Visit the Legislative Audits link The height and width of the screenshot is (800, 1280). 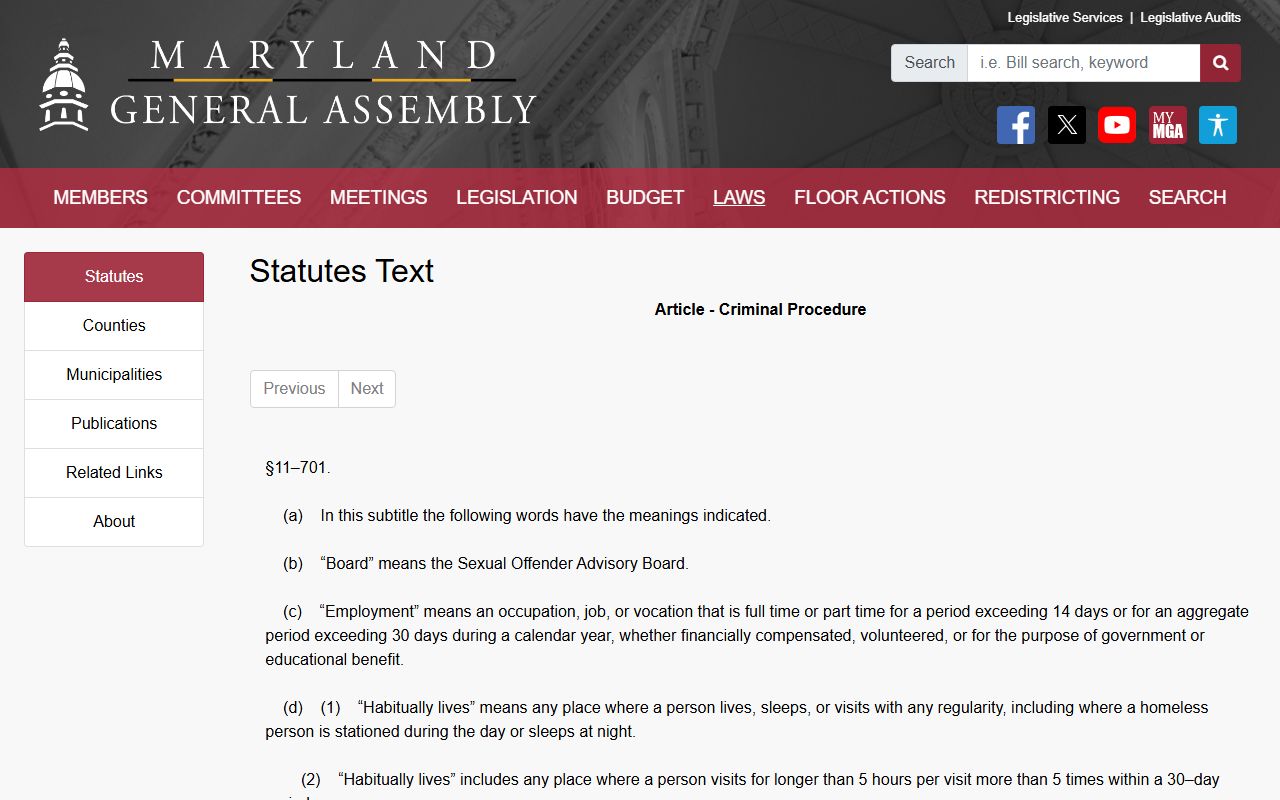pos(1190,18)
